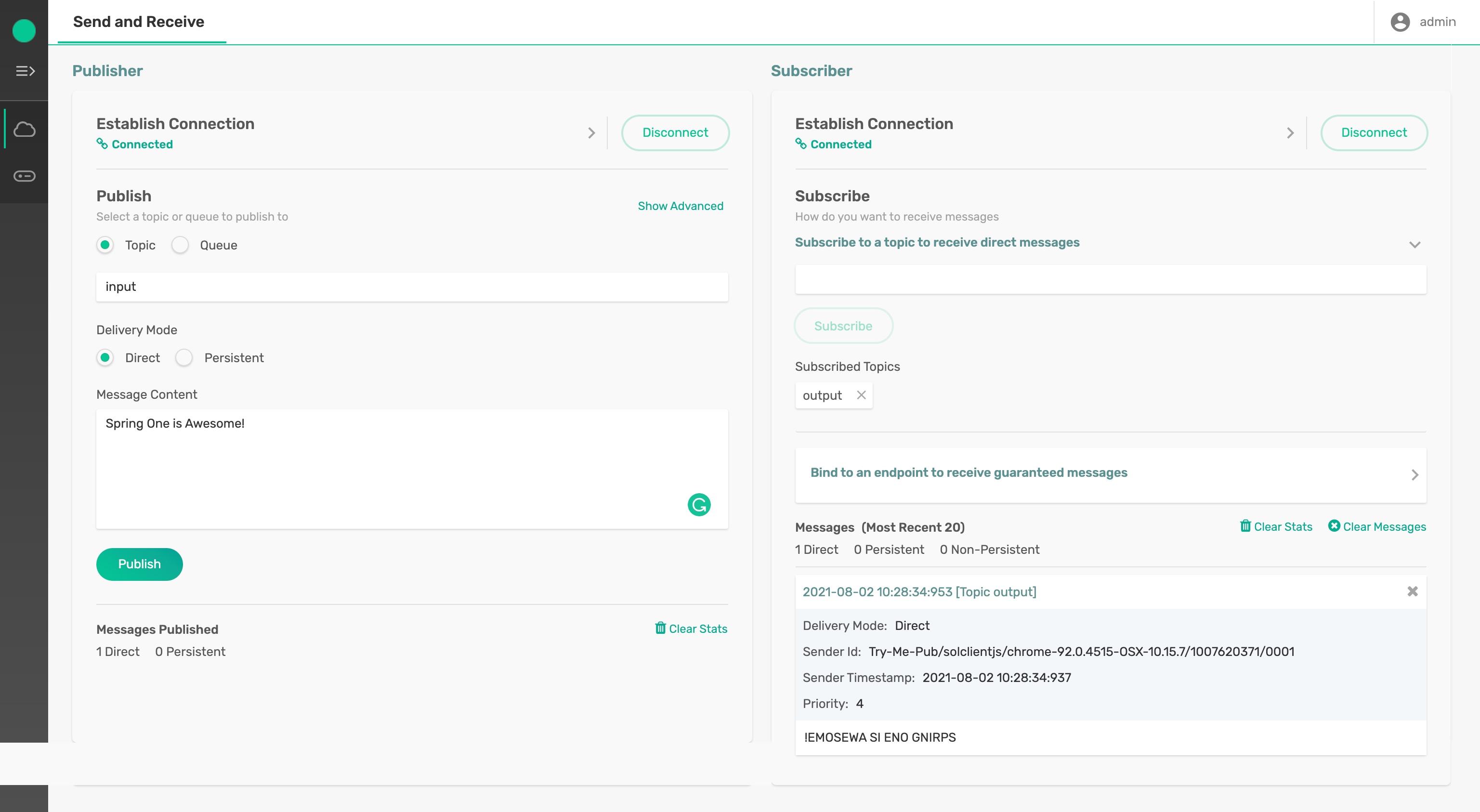Screen dimensions: 1480x812
Task: Click the subscribe topic input field
Action: pyautogui.click(x=1110, y=280)
